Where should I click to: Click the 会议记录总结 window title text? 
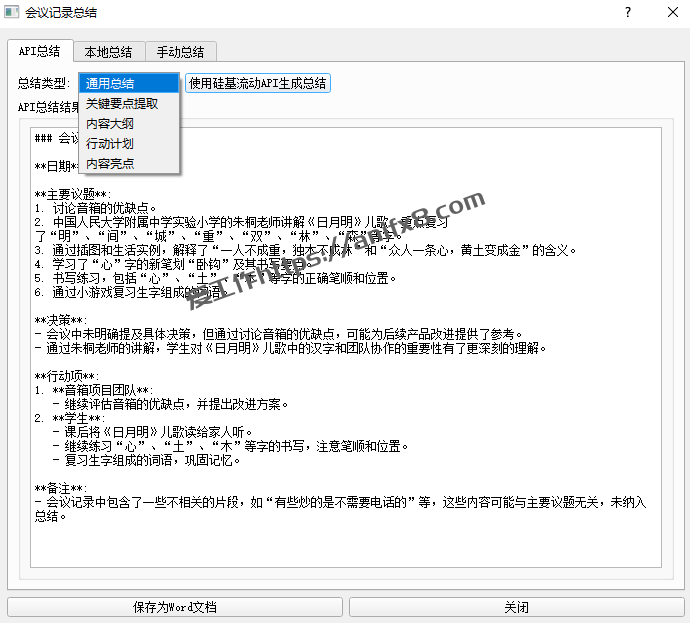[x=62, y=12]
